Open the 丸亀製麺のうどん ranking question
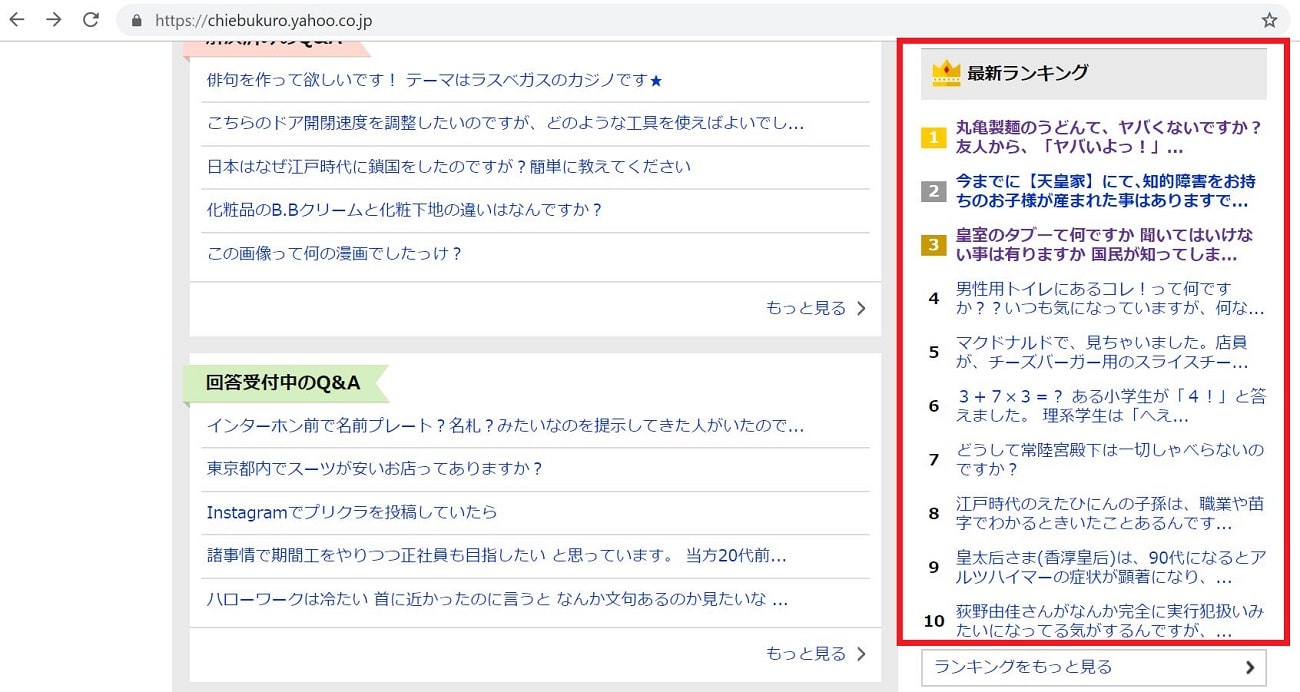Viewport: 1300px width, 692px height. [1107, 137]
